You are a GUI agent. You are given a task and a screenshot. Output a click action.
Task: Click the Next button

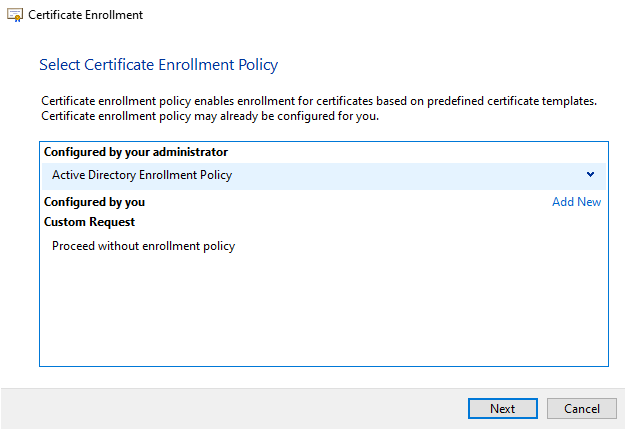tap(503, 409)
